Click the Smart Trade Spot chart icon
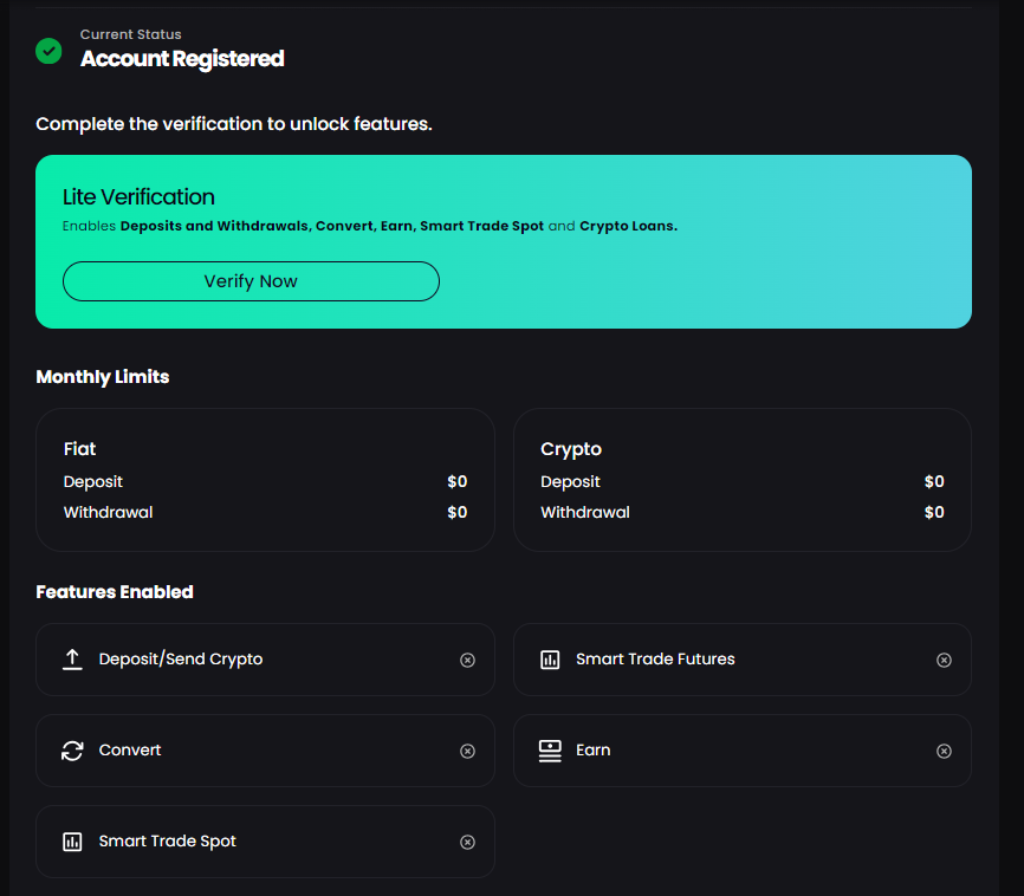The height and width of the screenshot is (896, 1024). pyautogui.click(x=72, y=842)
